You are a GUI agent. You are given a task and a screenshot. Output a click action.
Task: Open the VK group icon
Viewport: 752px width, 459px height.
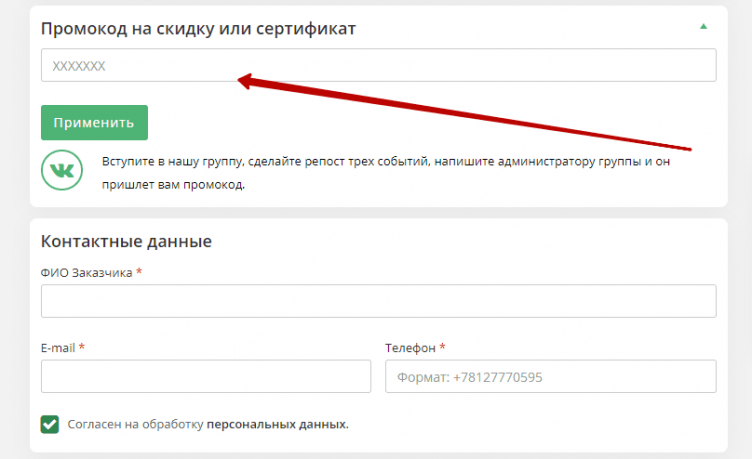[62, 170]
